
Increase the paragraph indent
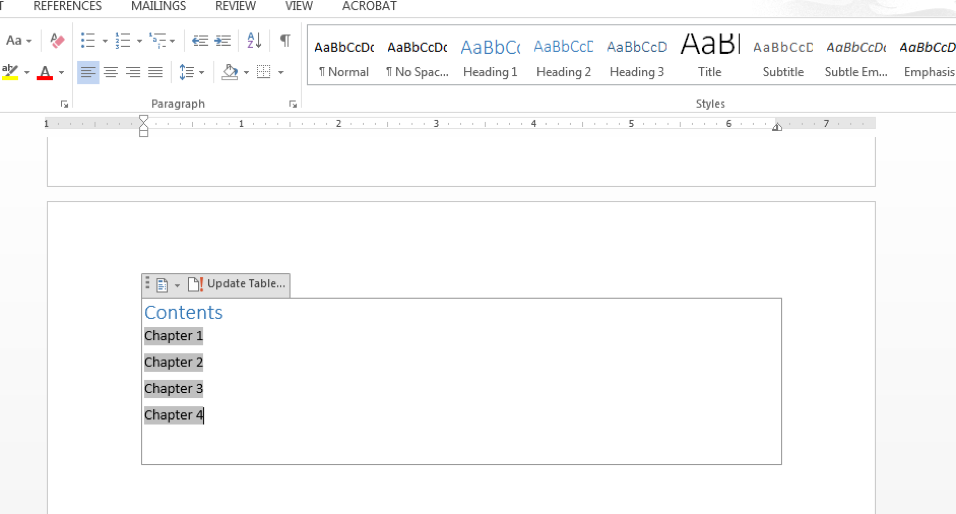click(x=222, y=41)
